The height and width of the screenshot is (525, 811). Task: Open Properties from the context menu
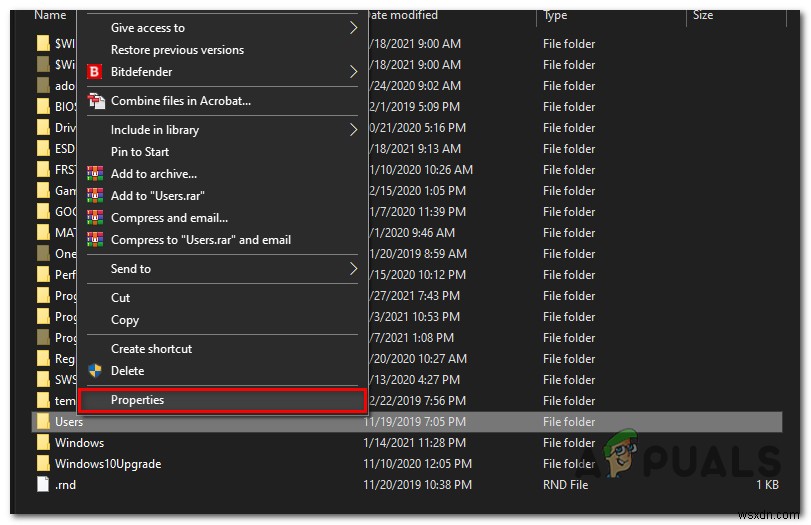[x=137, y=400]
